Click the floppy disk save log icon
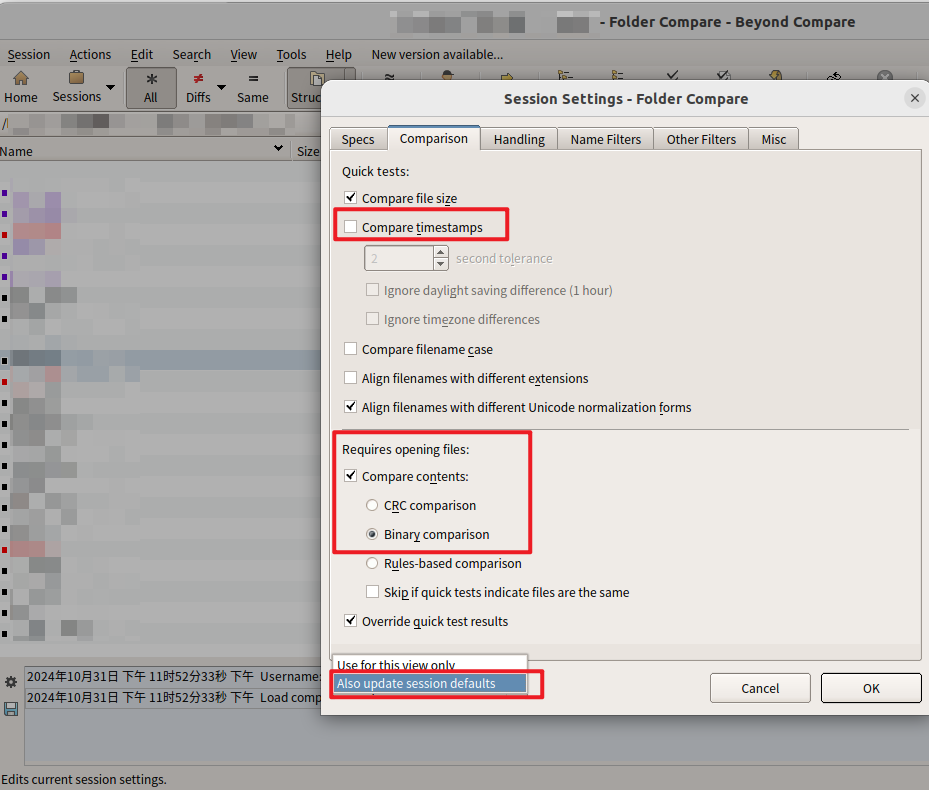The height and width of the screenshot is (790, 929). [11, 709]
